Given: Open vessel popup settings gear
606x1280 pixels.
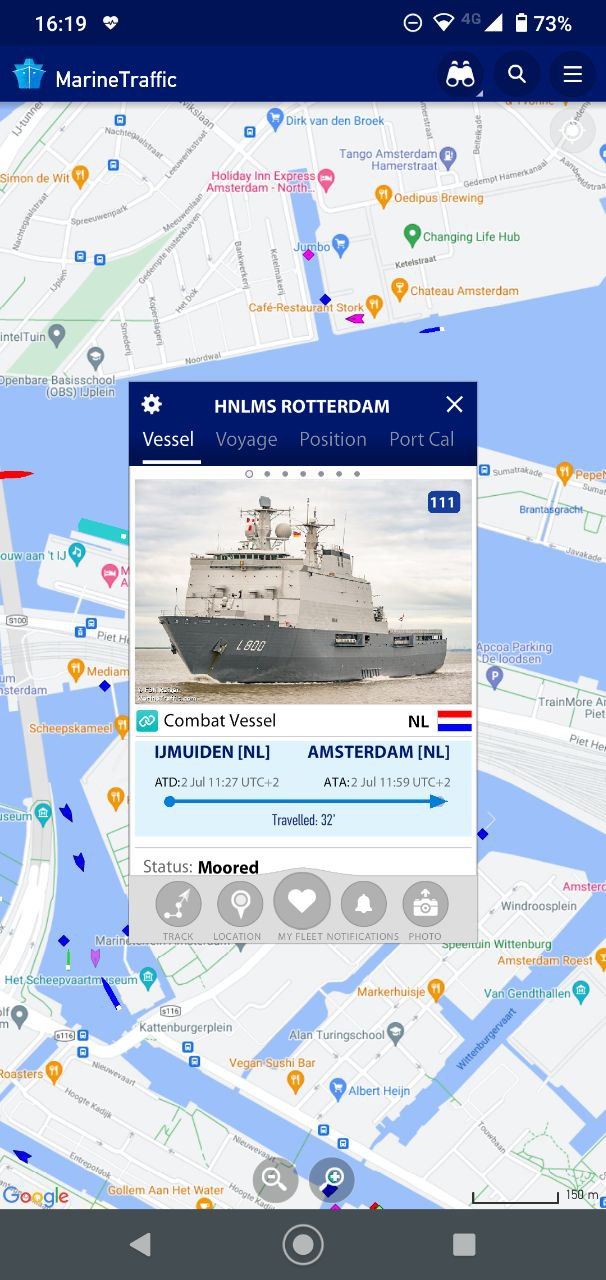Looking at the screenshot, I should point(152,404).
